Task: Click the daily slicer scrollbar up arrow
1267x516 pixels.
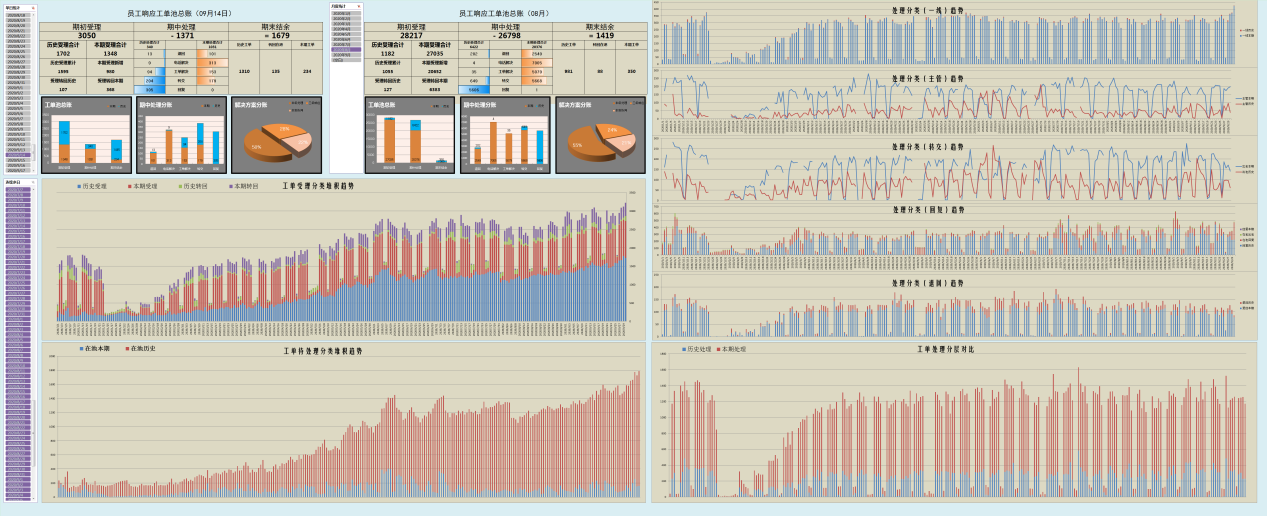Action: (x=34, y=14)
